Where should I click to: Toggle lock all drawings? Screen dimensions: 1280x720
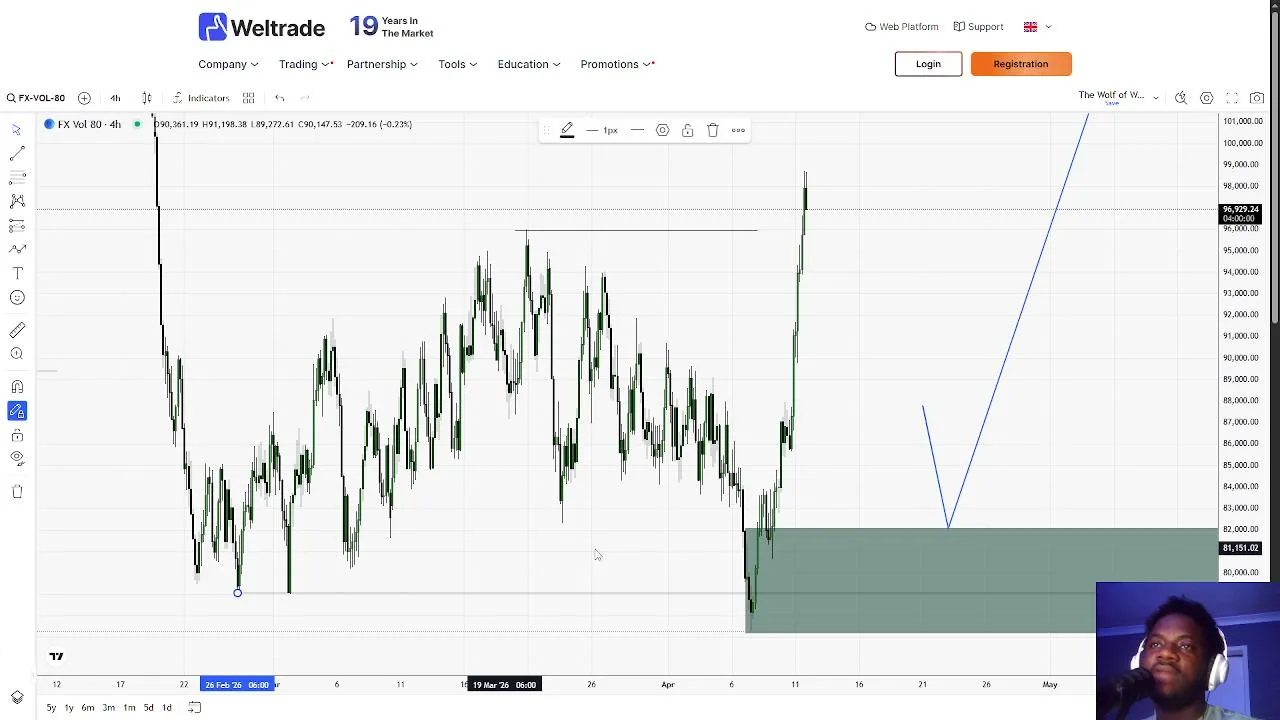(17, 435)
